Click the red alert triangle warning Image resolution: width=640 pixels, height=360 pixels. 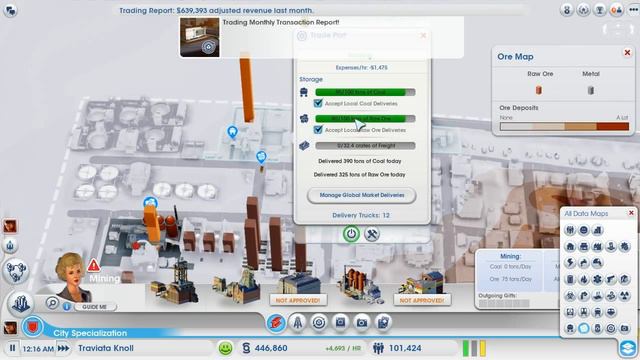coord(93,265)
